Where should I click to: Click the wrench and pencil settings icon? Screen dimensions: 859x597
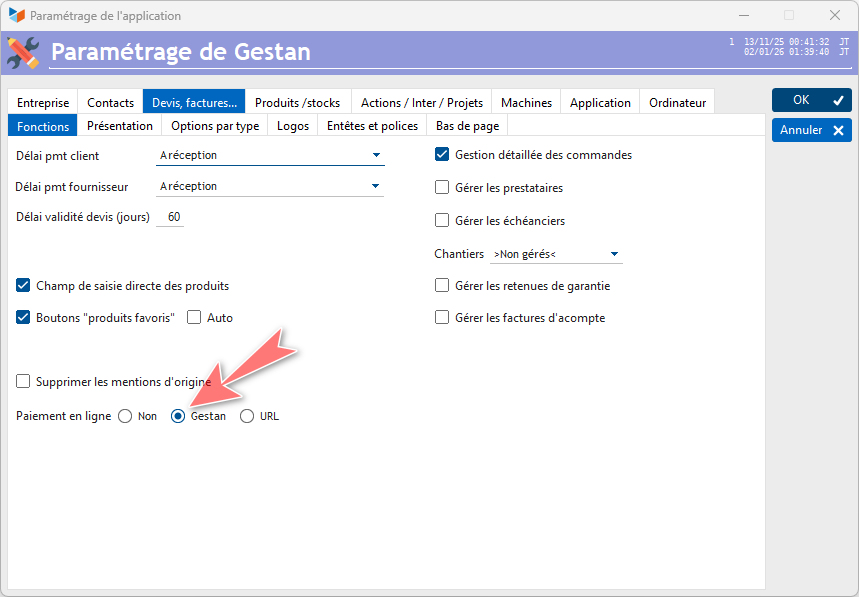point(23,52)
